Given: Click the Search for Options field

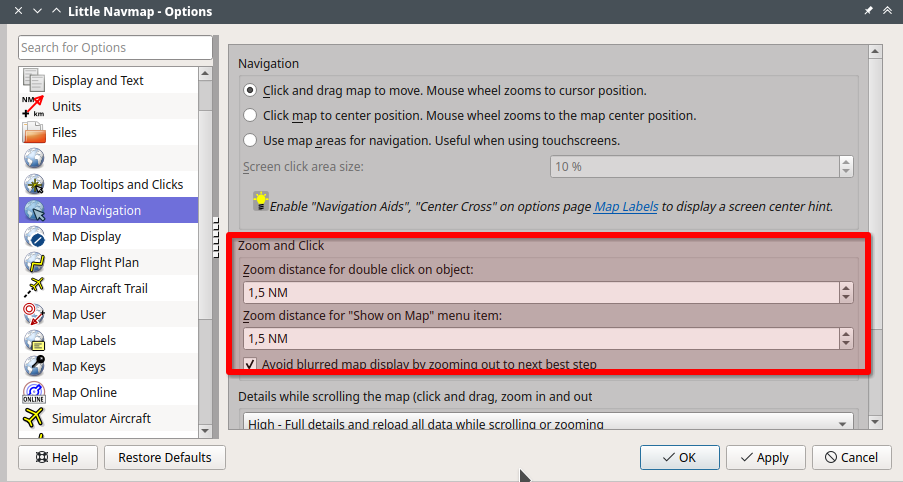Looking at the screenshot, I should (x=115, y=47).
